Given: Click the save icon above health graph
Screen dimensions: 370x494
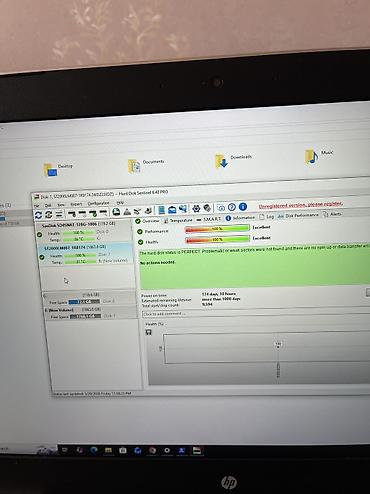Looking at the screenshot, I should 149,332.
